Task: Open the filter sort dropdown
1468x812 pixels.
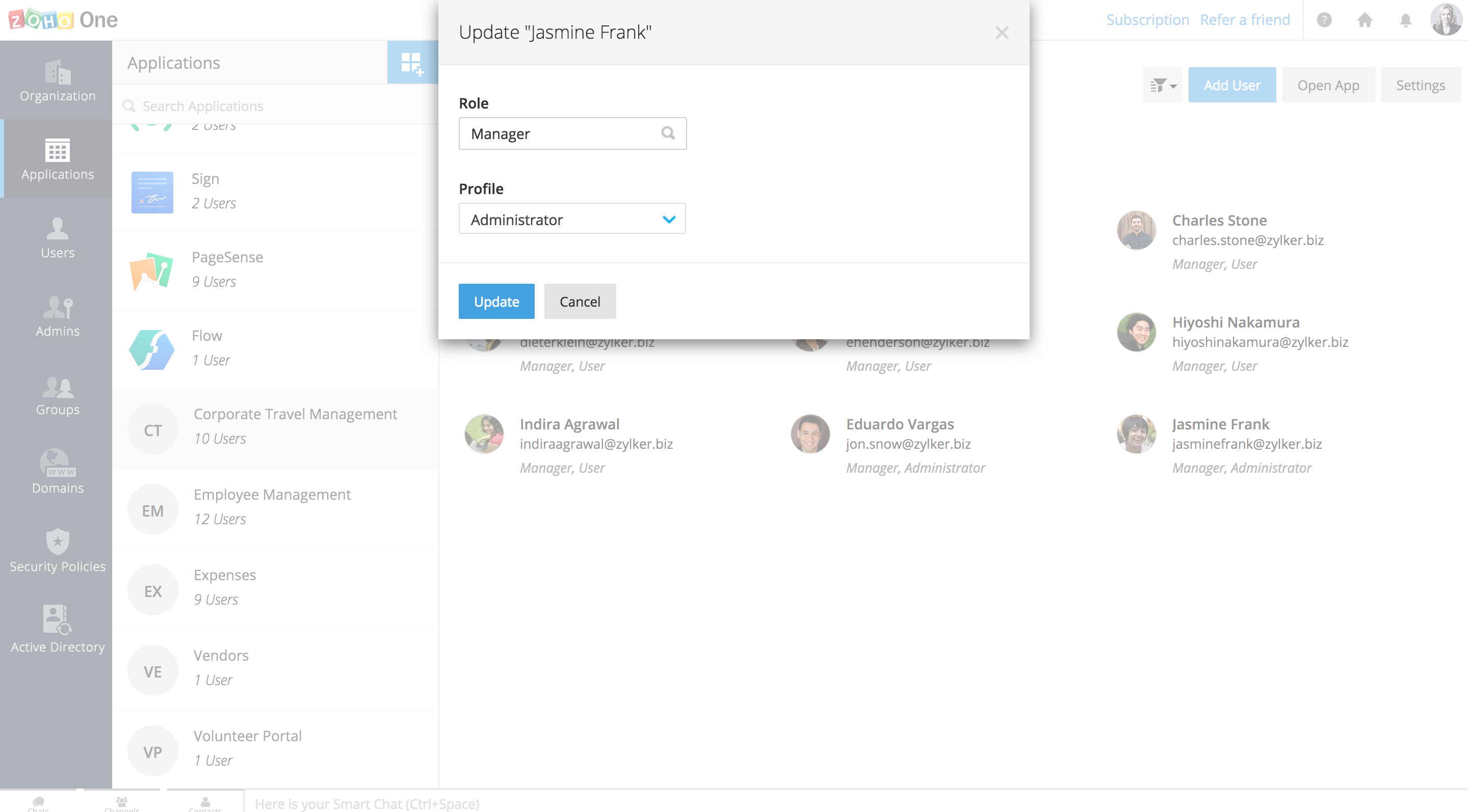Action: click(1163, 85)
